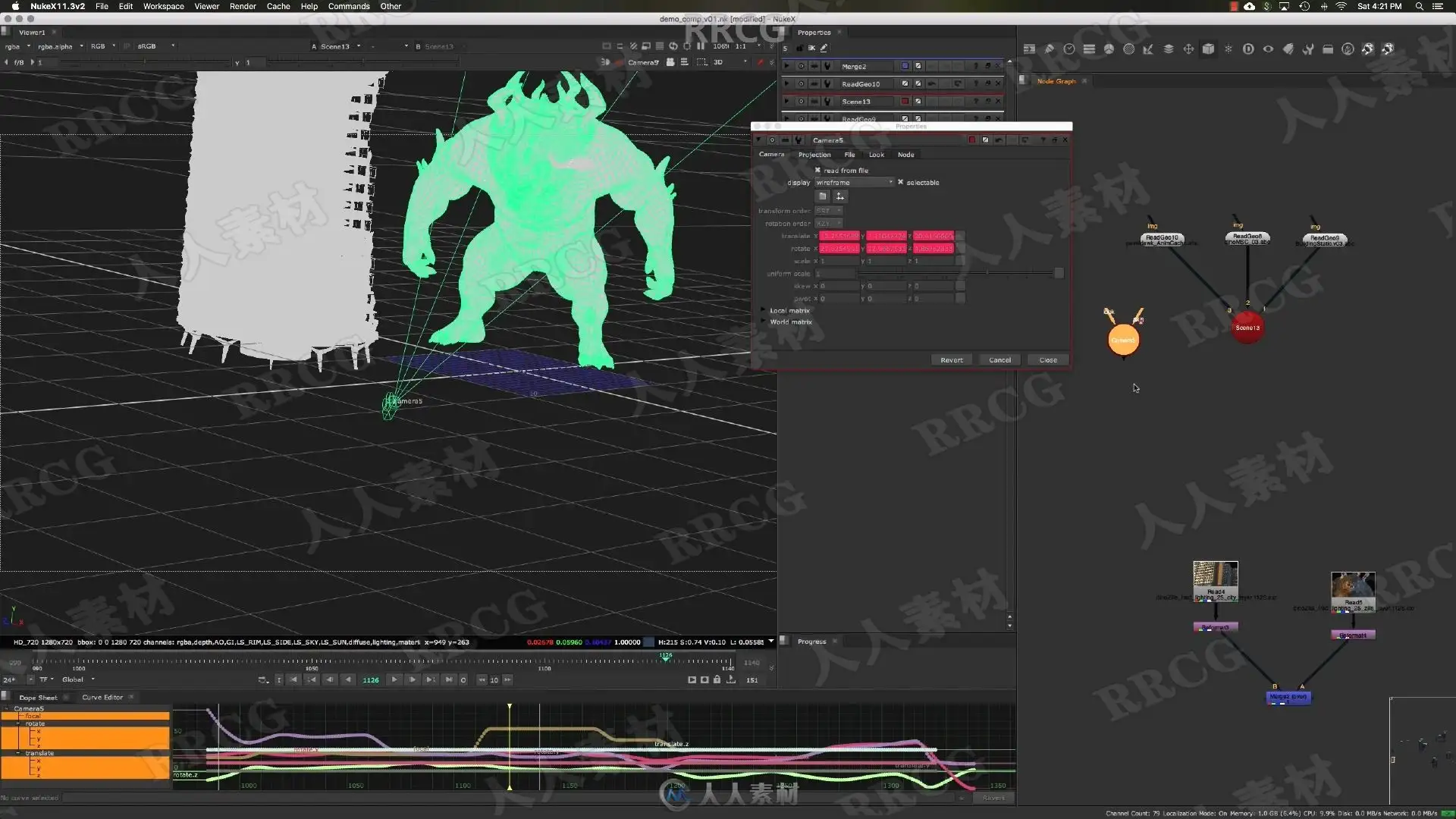The image size is (1456, 819).
Task: Uncheck the read from file checkbox
Action: (817, 170)
